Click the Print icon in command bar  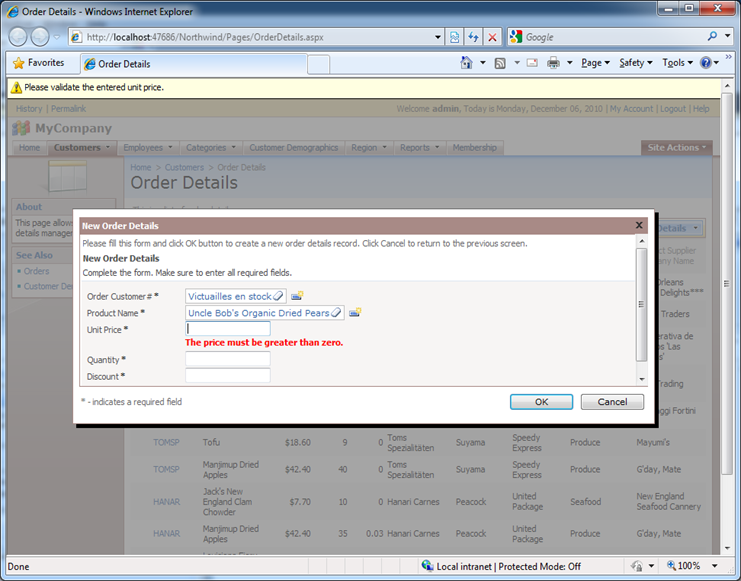553,63
